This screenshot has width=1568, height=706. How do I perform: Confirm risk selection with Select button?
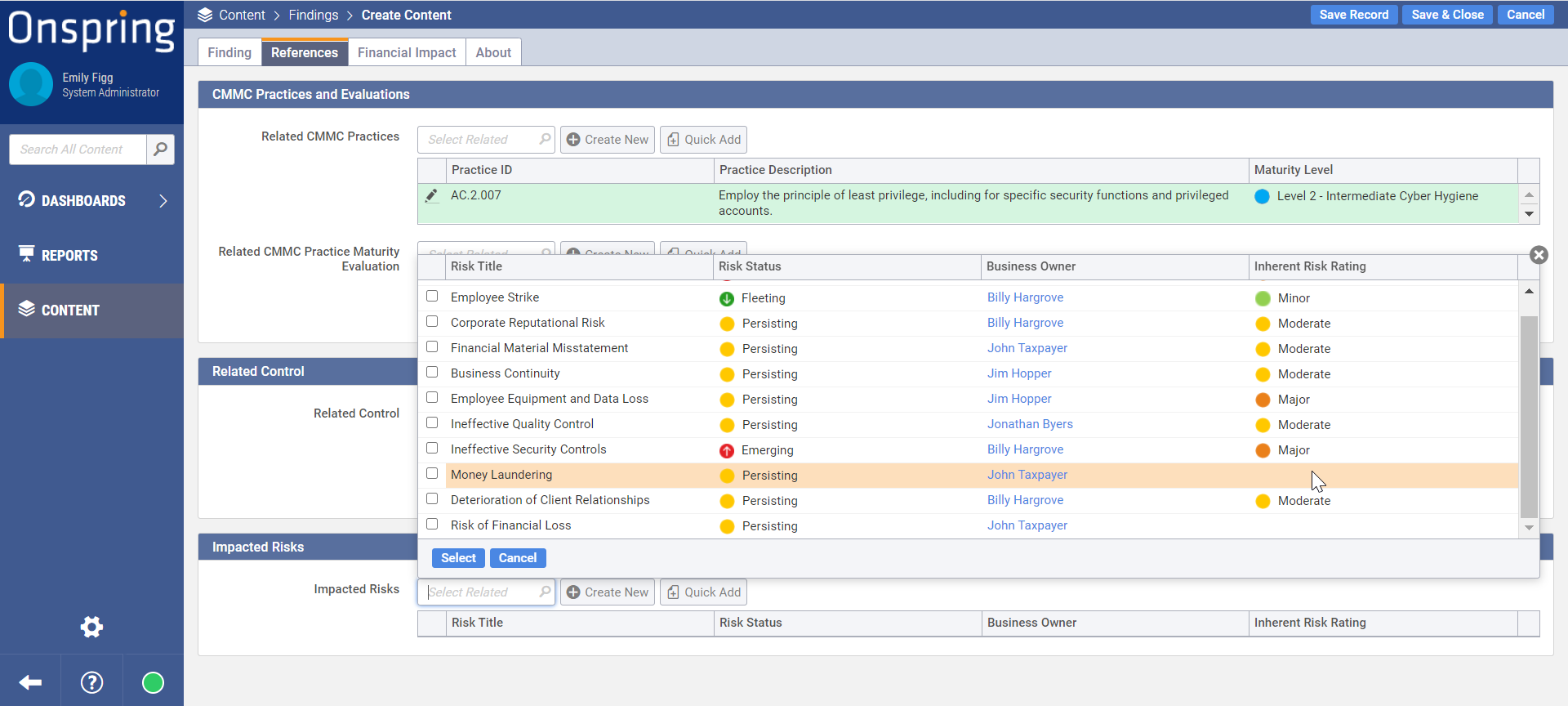coord(458,558)
